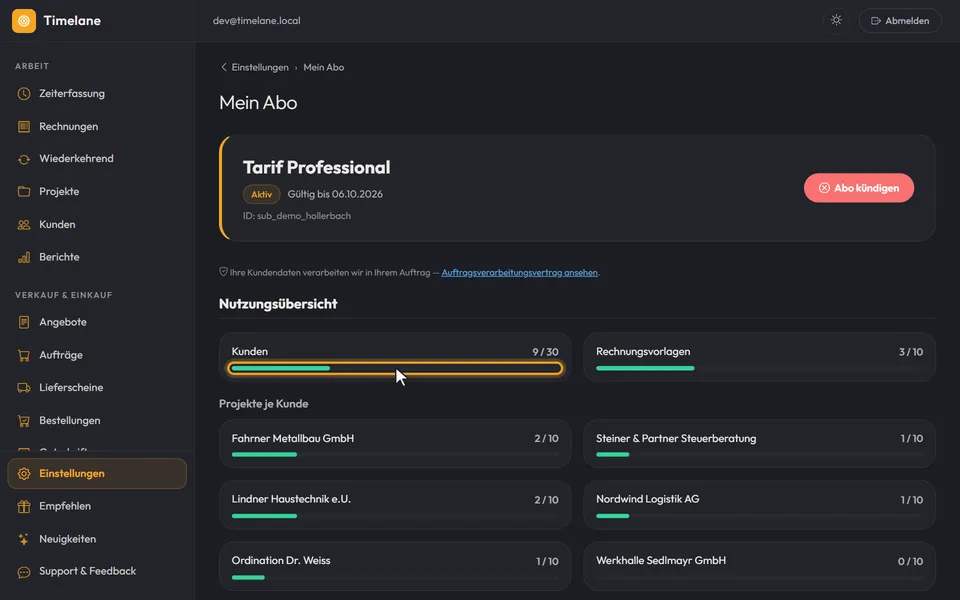Click the Lieferscheine truck icon
960x600 pixels.
[24, 388]
